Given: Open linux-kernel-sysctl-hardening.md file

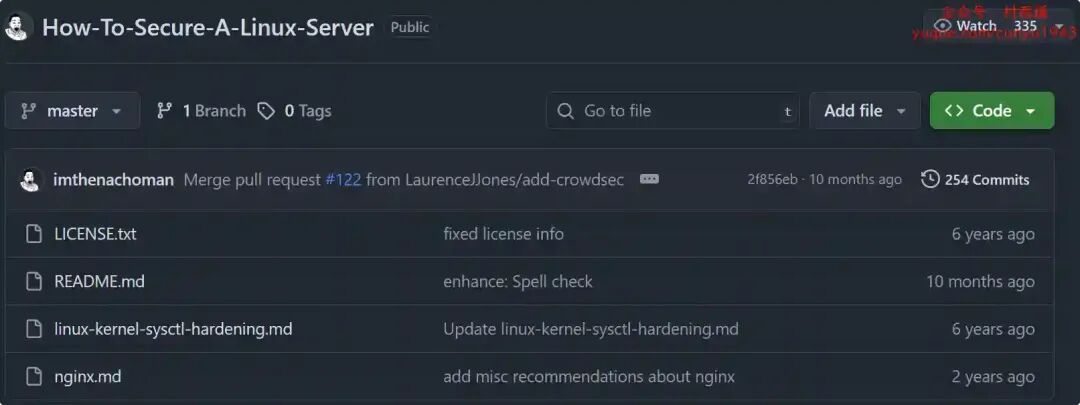Looking at the screenshot, I should (173, 329).
